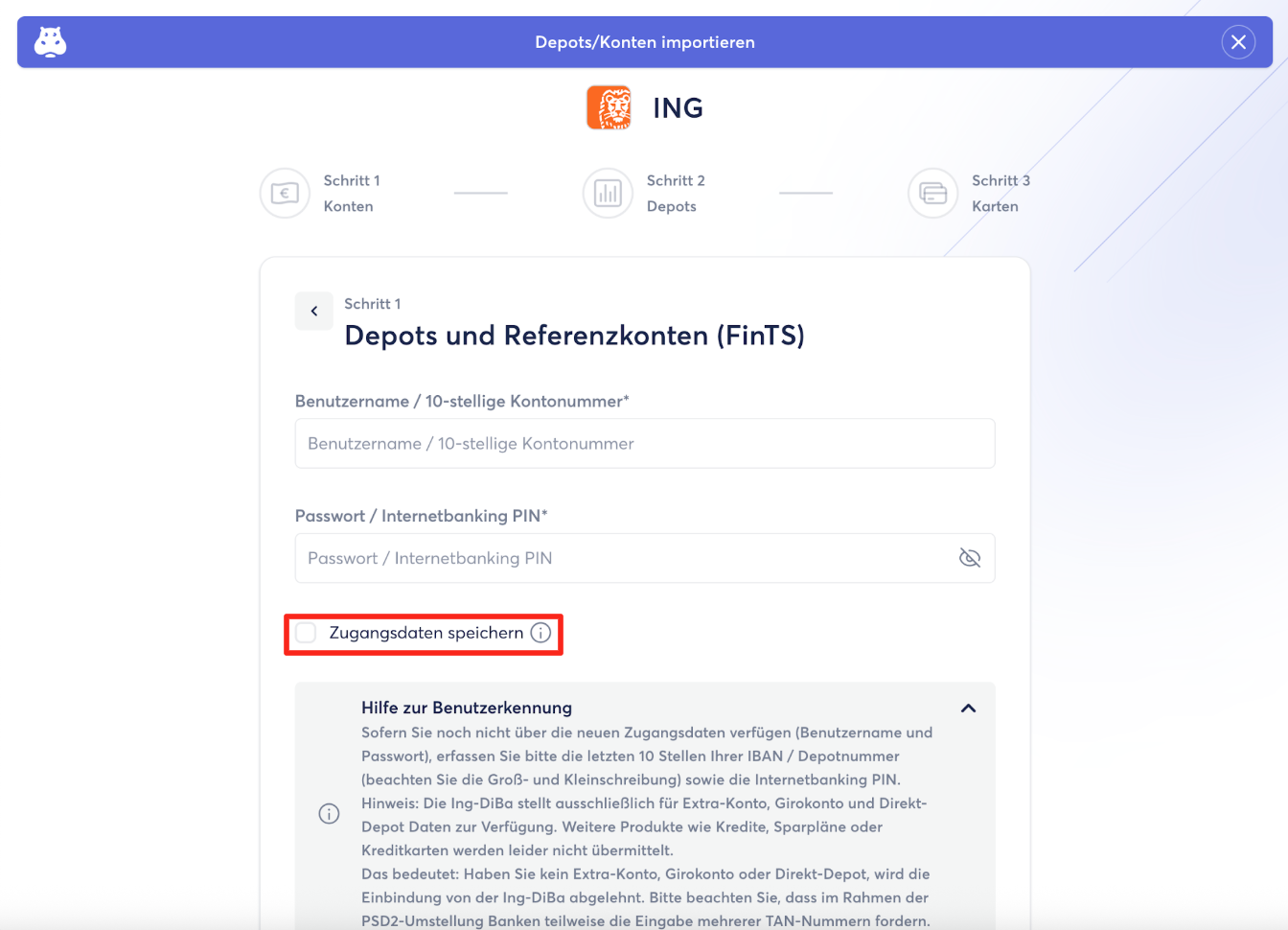The height and width of the screenshot is (930, 1288).
Task: Click the Schritt 2 Depots label
Action: pos(675,194)
